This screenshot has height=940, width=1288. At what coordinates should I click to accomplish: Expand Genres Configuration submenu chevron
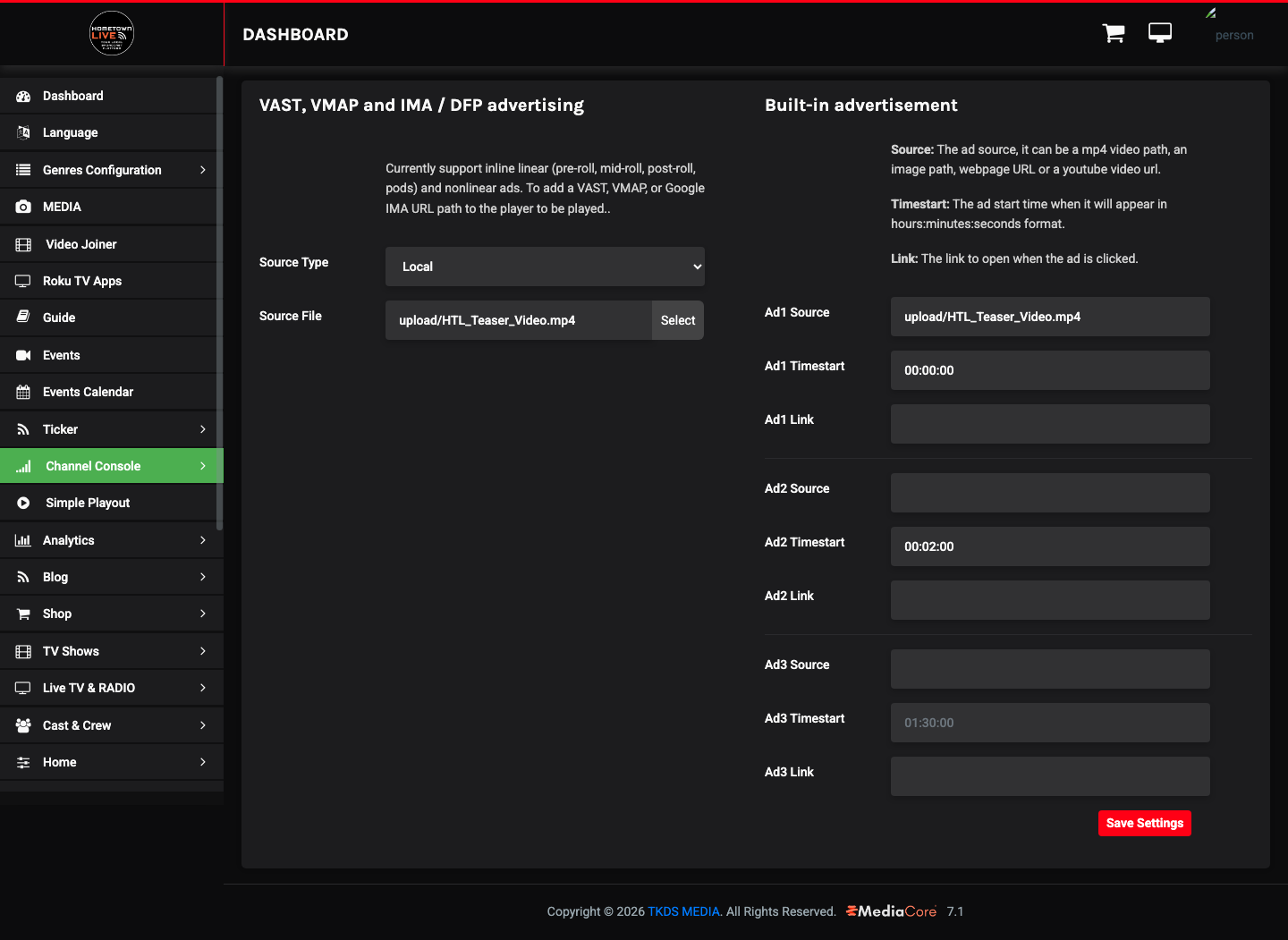(203, 170)
